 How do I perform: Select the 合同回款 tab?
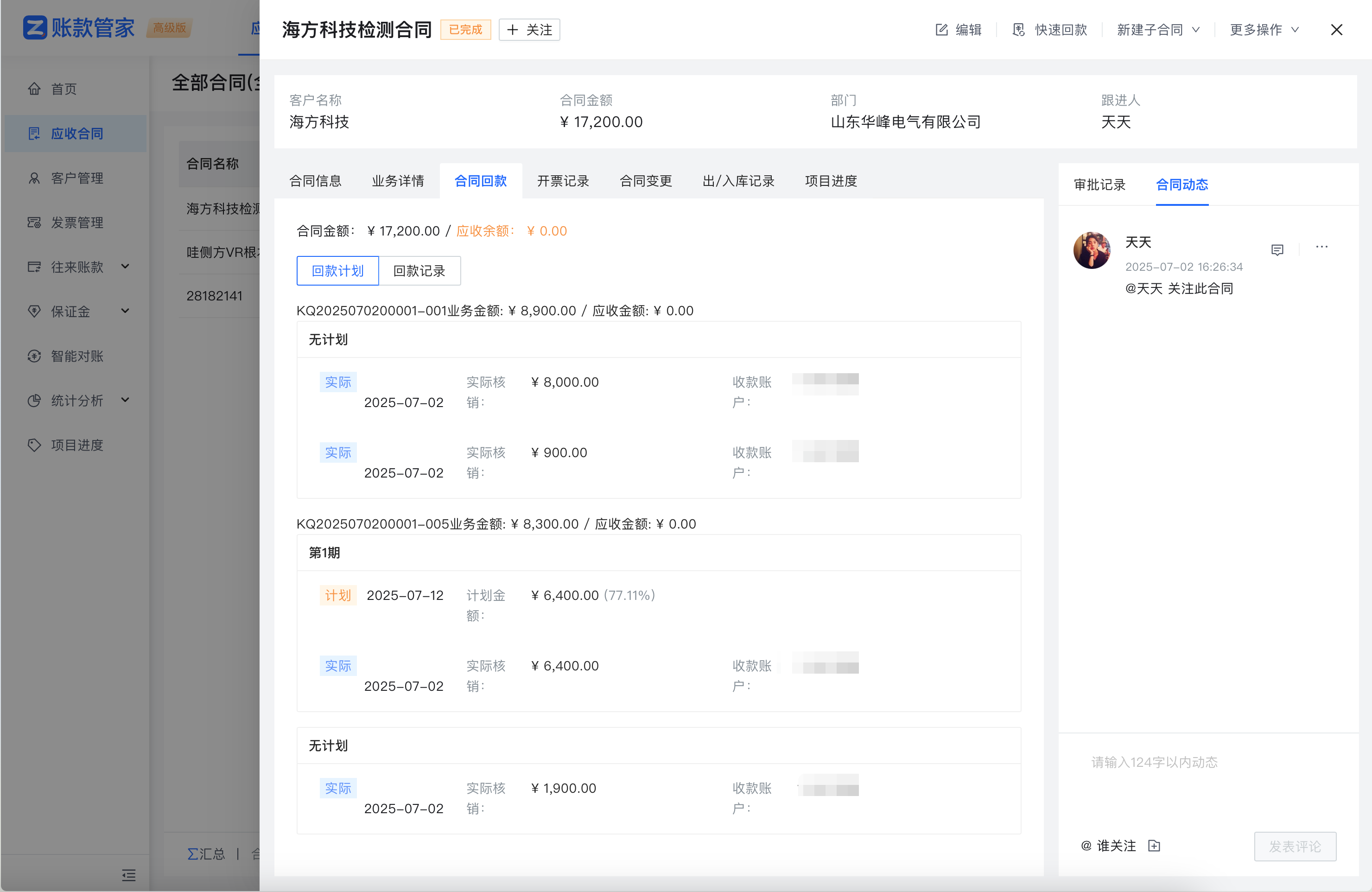click(480, 180)
